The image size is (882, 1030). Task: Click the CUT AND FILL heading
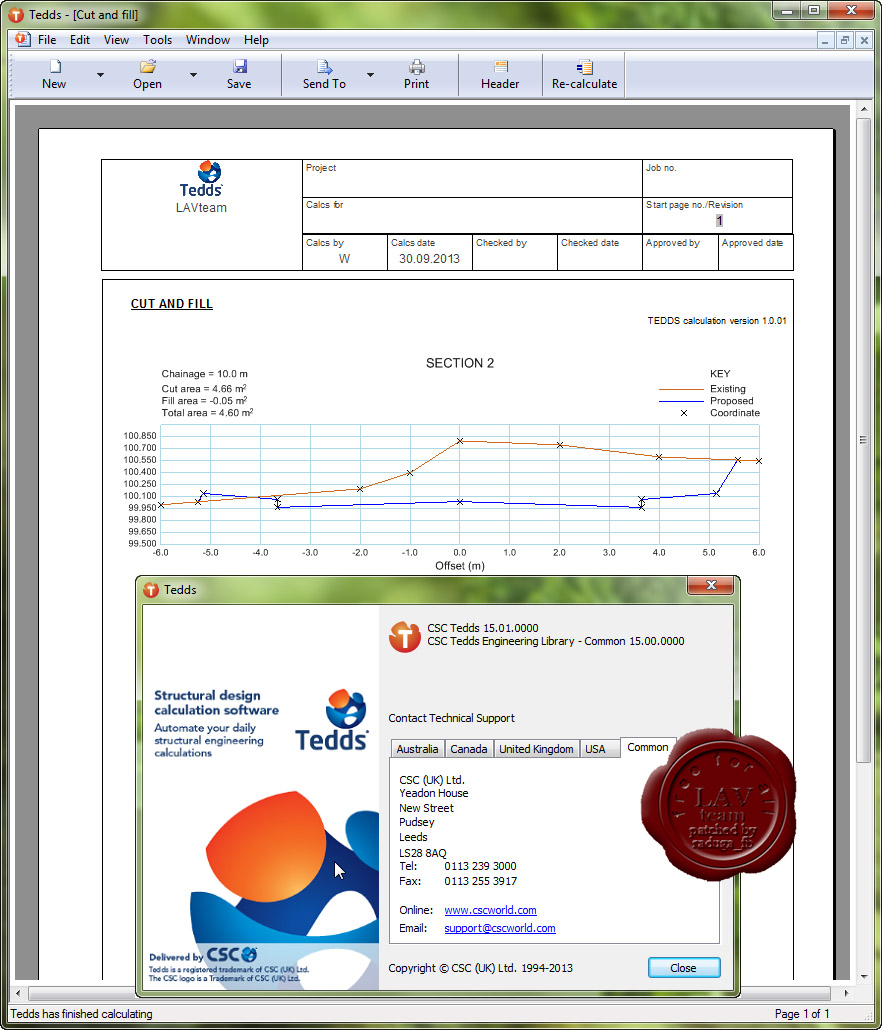click(x=171, y=303)
